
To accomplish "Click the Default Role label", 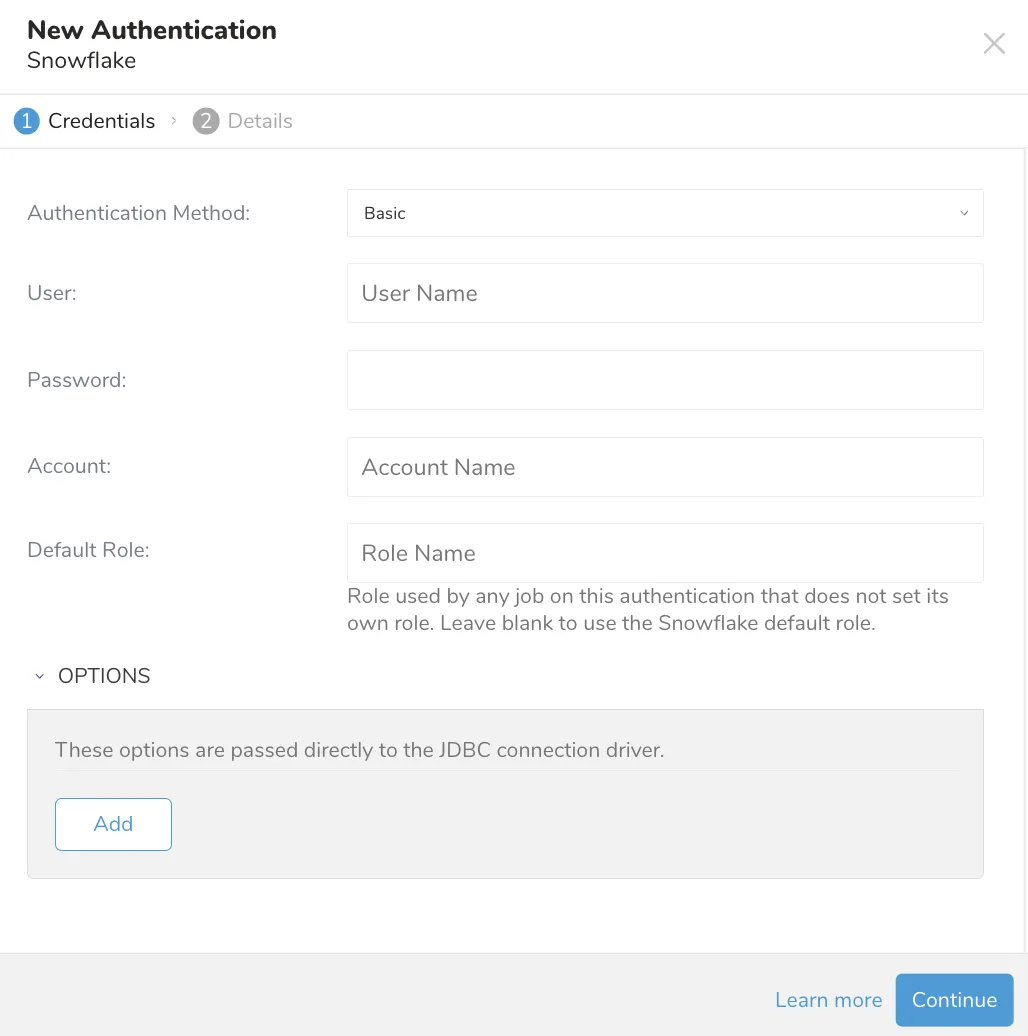I will (x=88, y=550).
